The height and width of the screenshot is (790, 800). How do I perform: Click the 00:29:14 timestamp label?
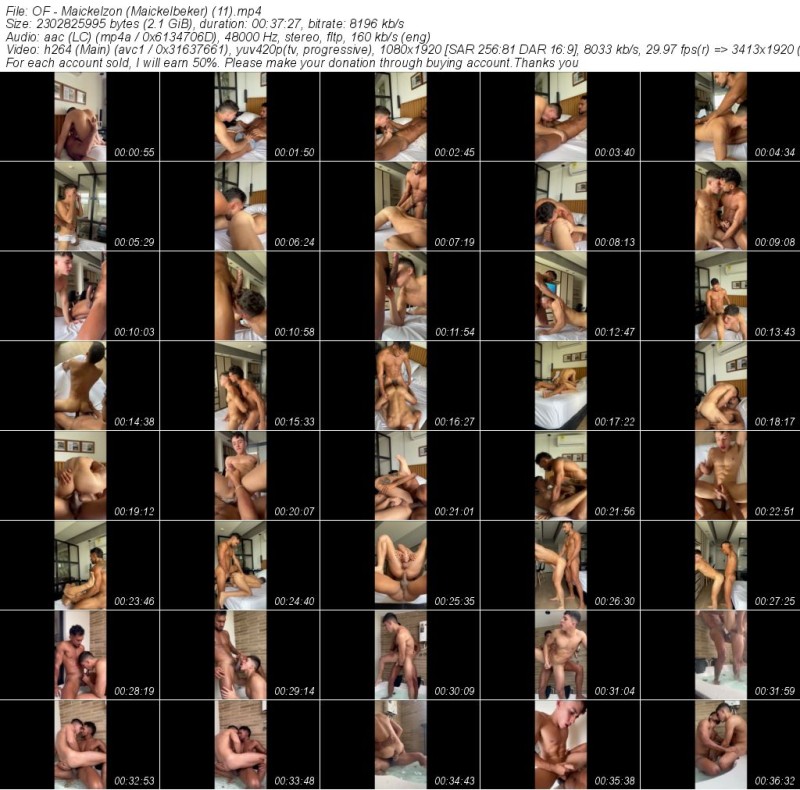click(x=294, y=692)
